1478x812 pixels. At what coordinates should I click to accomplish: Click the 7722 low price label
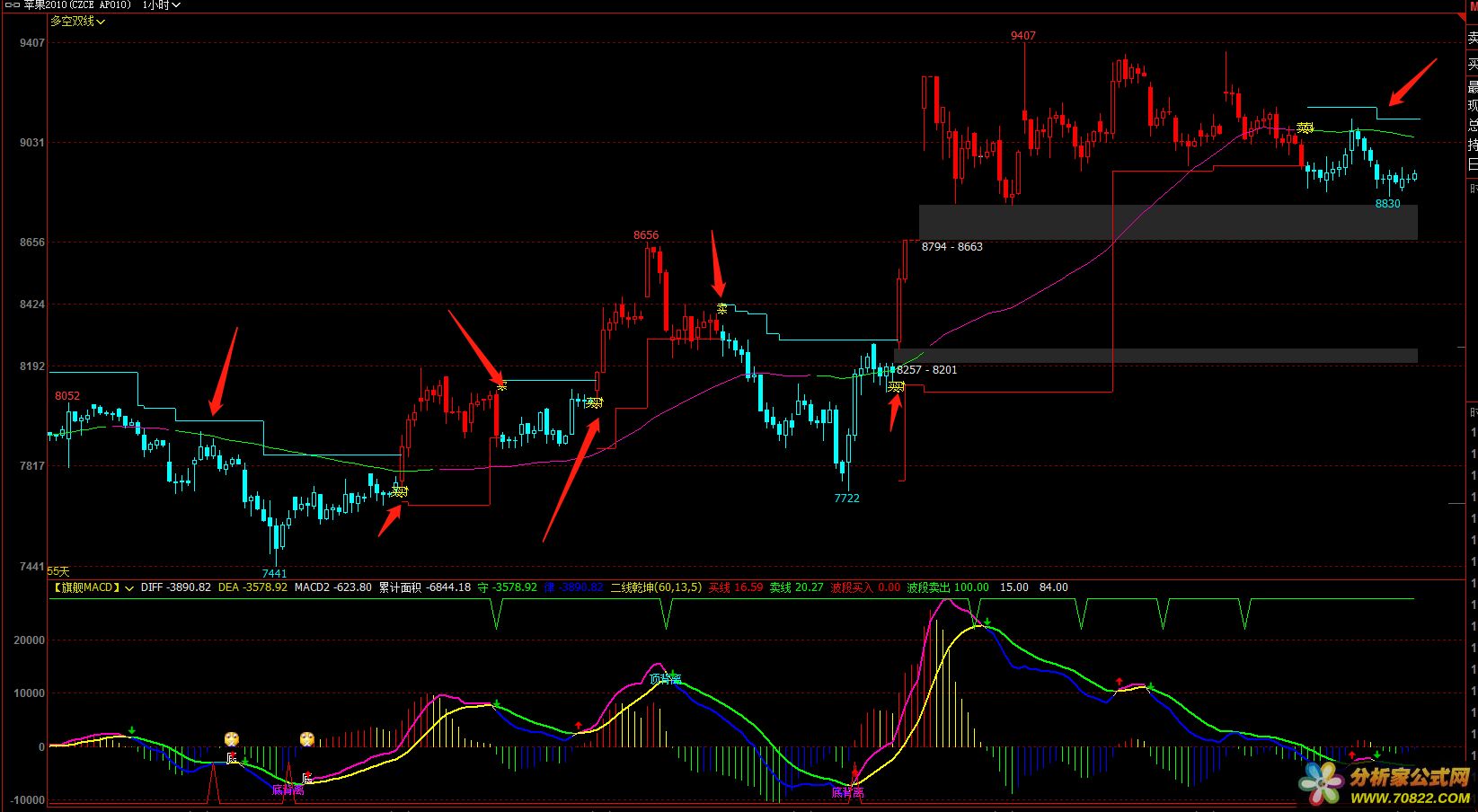[846, 498]
